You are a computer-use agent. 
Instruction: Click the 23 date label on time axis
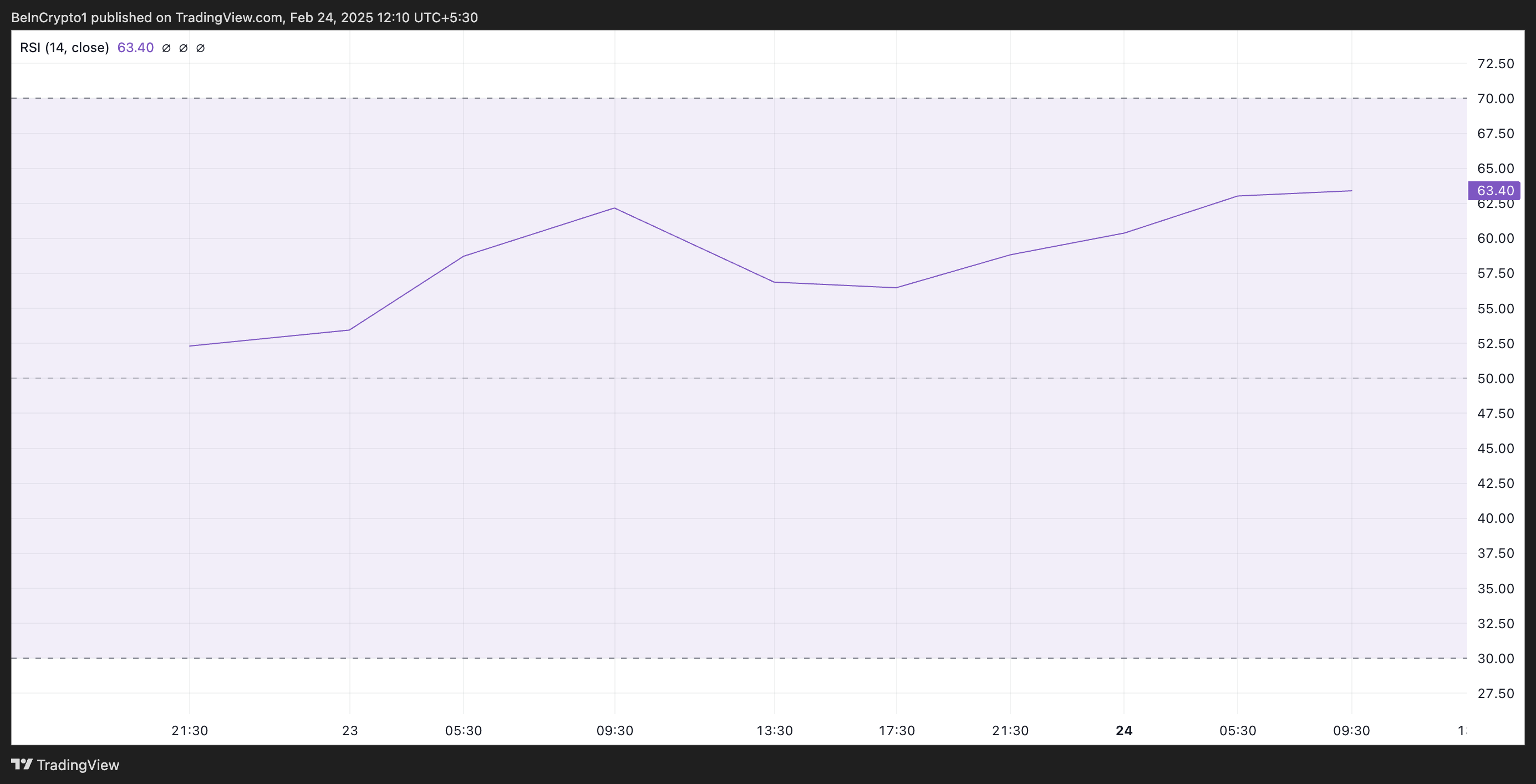click(350, 730)
